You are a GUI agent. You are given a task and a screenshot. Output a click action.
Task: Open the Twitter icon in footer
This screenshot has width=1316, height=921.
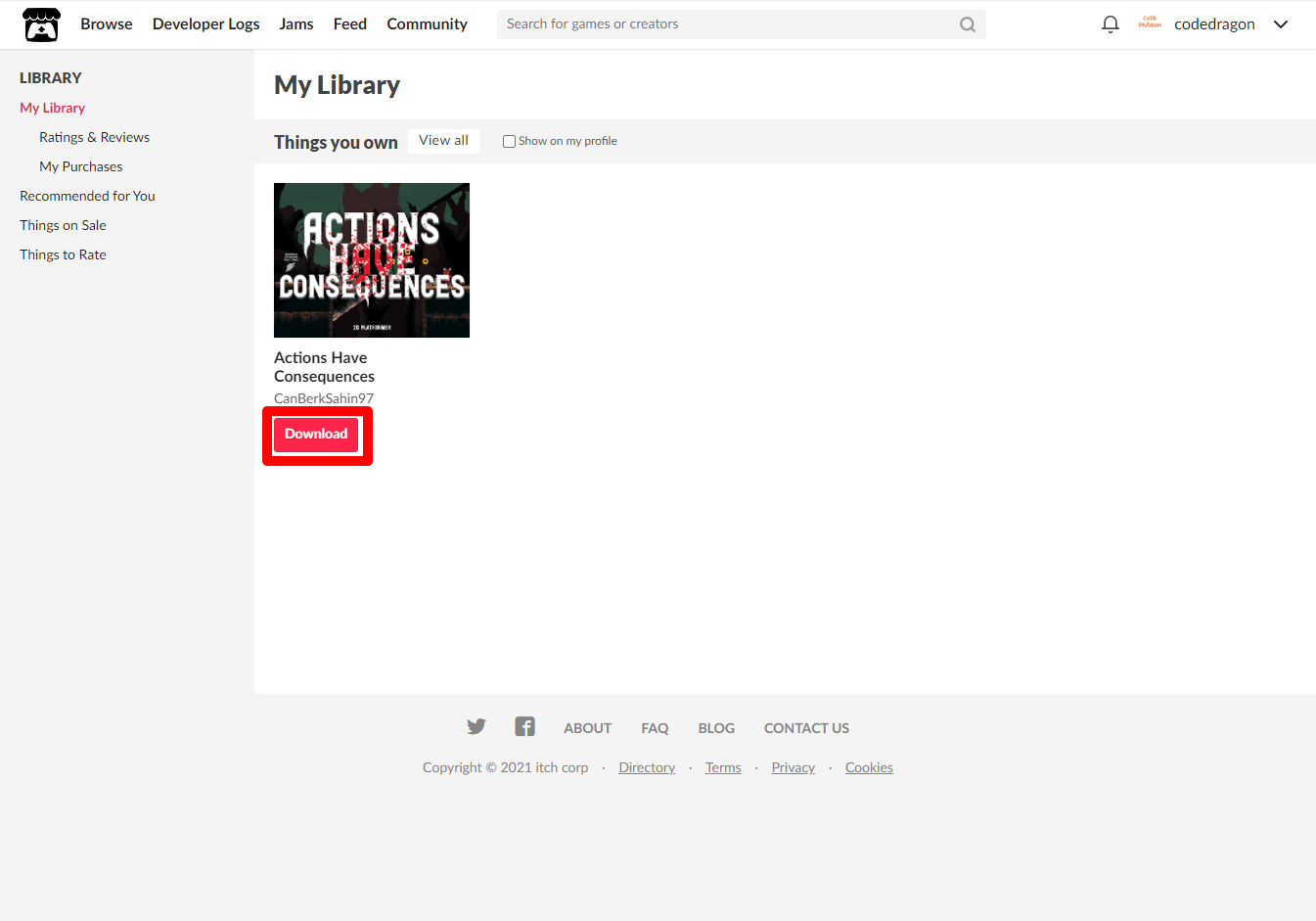pos(476,726)
